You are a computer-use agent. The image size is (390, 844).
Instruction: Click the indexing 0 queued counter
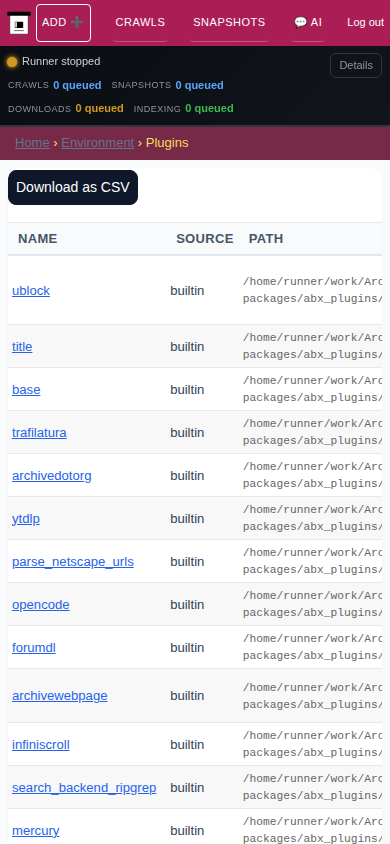209,108
